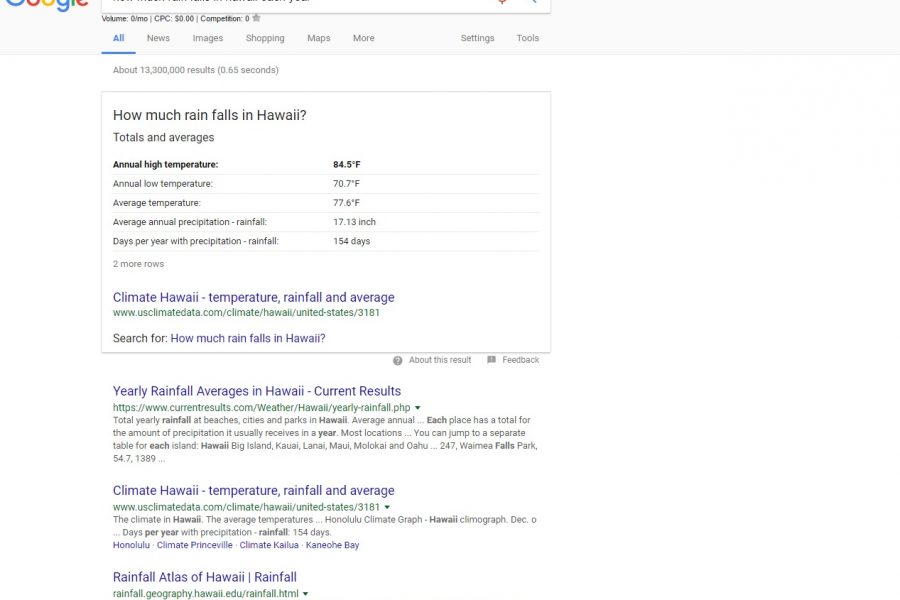Click the star icon beside Competition
Image resolution: width=900 pixels, height=600 pixels.
click(257, 18)
